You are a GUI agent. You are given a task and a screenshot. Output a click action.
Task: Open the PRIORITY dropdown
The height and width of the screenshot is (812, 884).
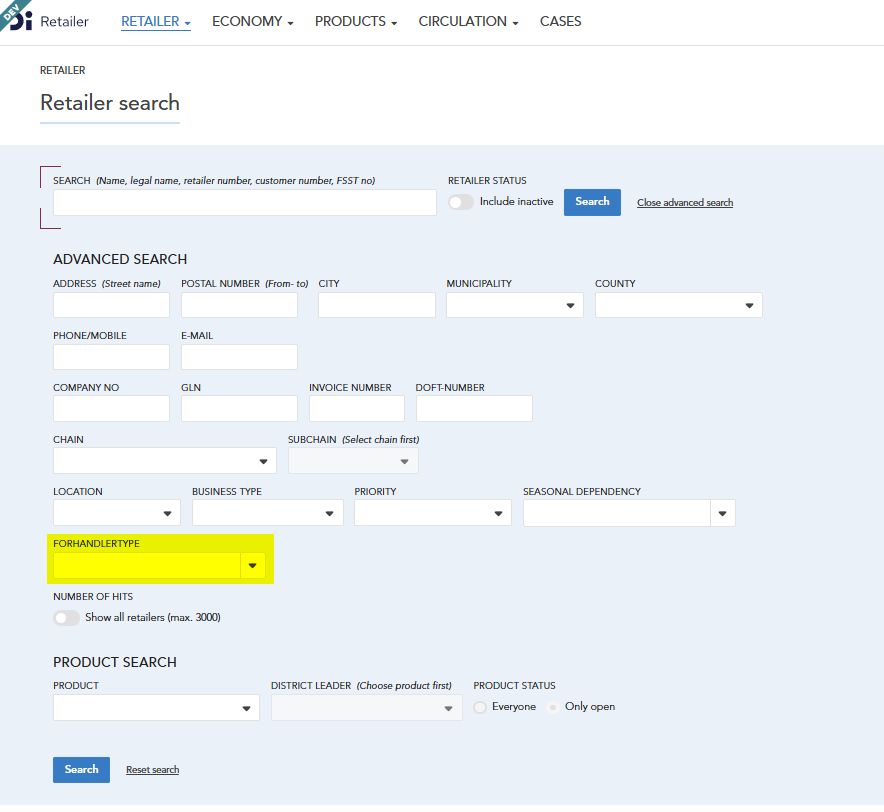433,513
